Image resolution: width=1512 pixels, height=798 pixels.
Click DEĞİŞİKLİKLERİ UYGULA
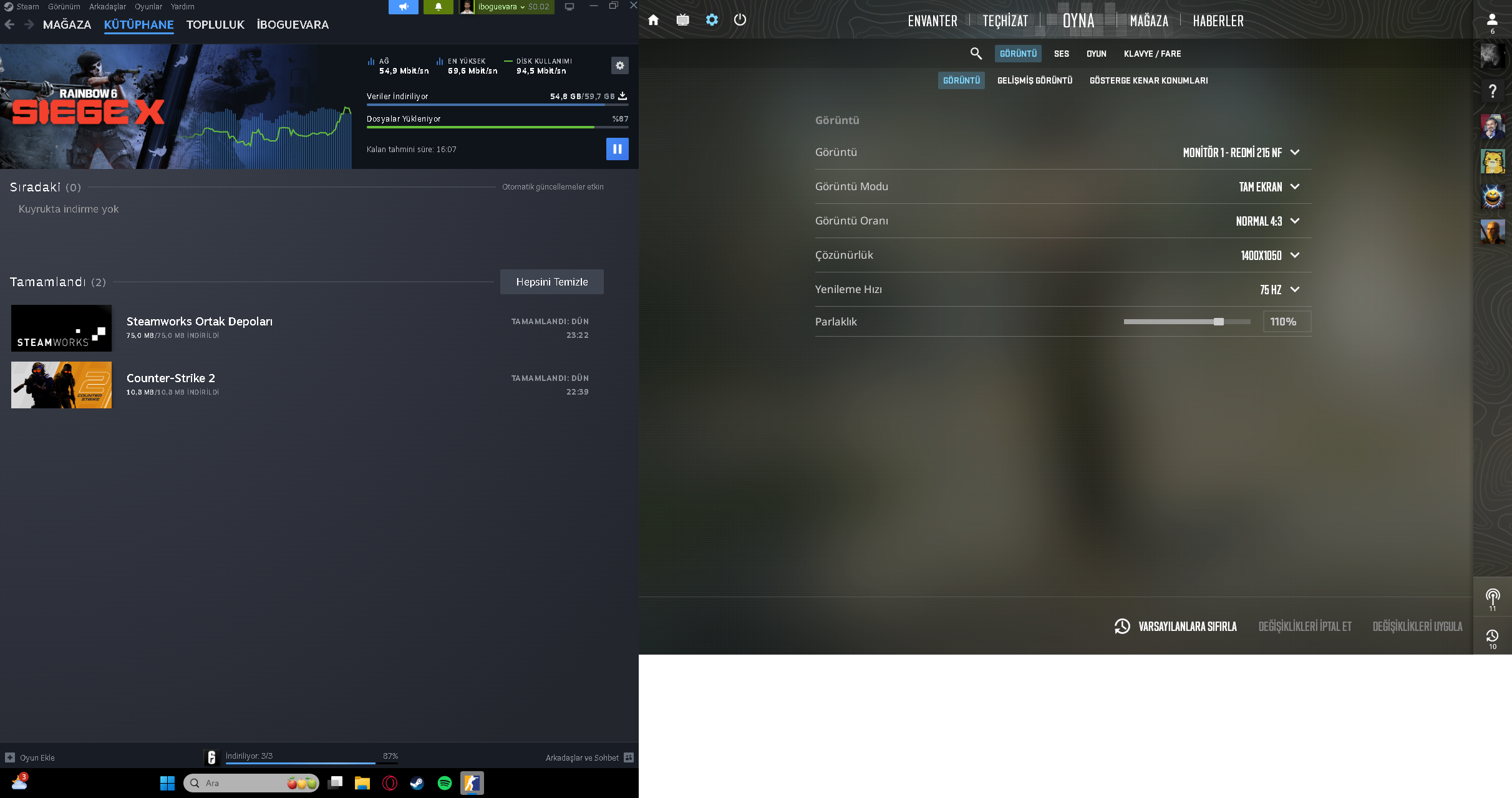1417,627
